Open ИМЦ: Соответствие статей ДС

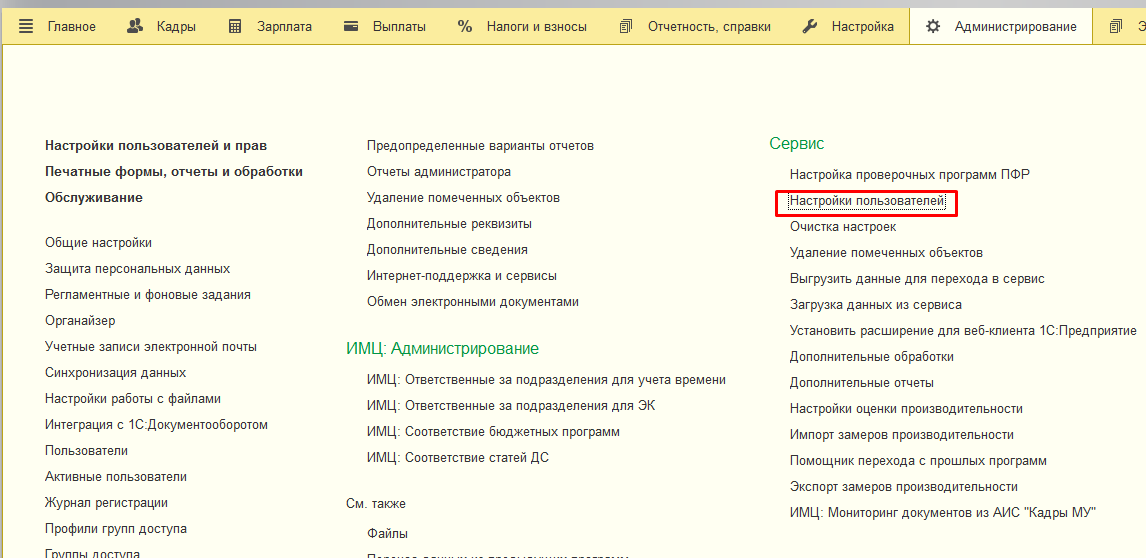[458, 458]
